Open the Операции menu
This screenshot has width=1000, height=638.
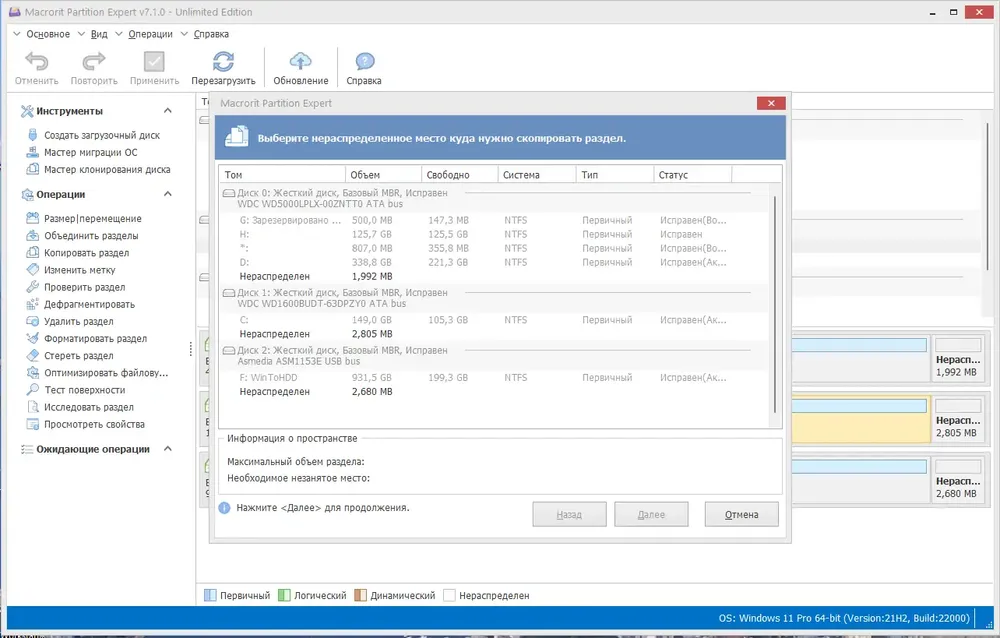point(150,34)
